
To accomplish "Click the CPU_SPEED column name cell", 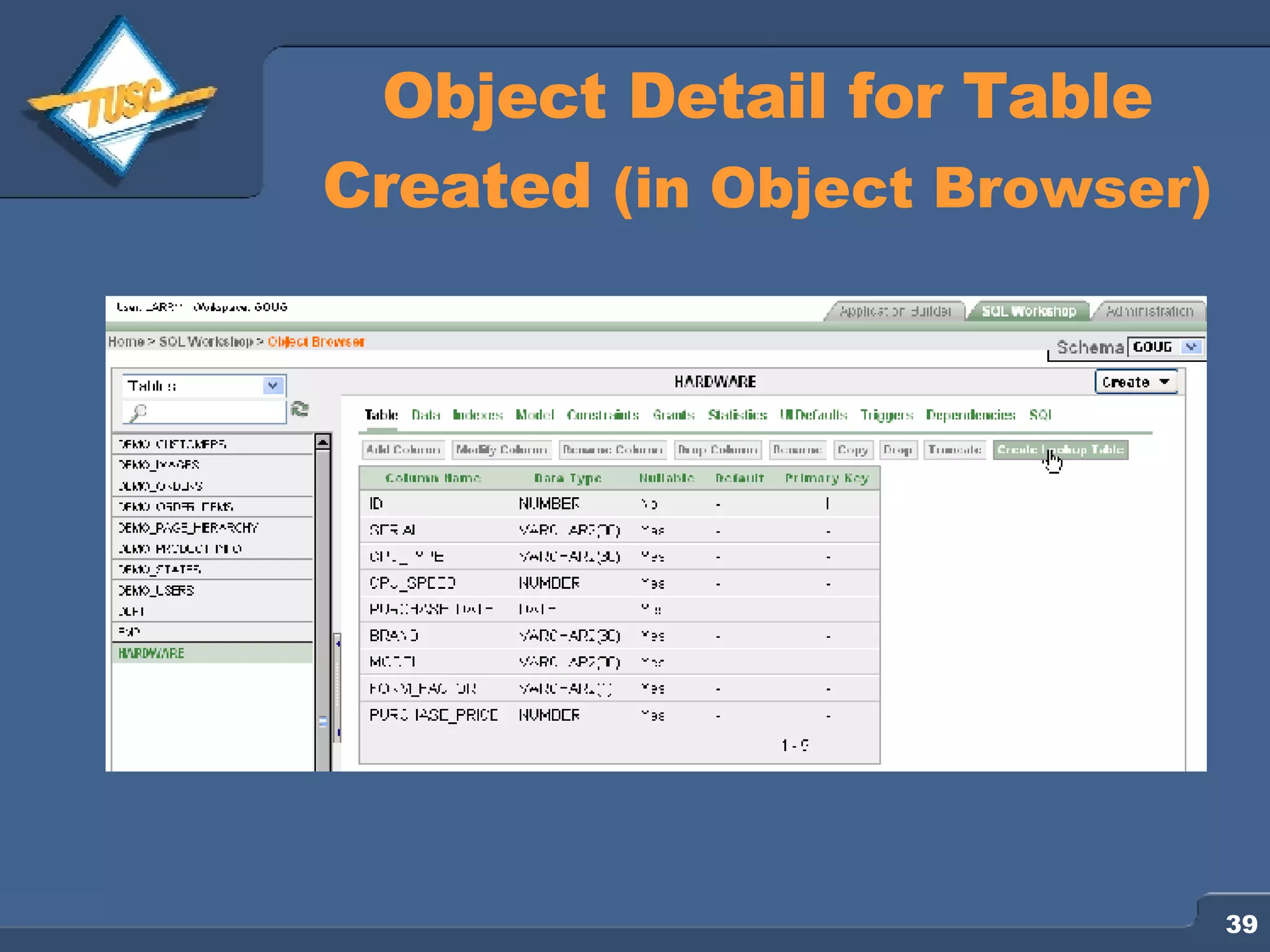I will [x=412, y=583].
